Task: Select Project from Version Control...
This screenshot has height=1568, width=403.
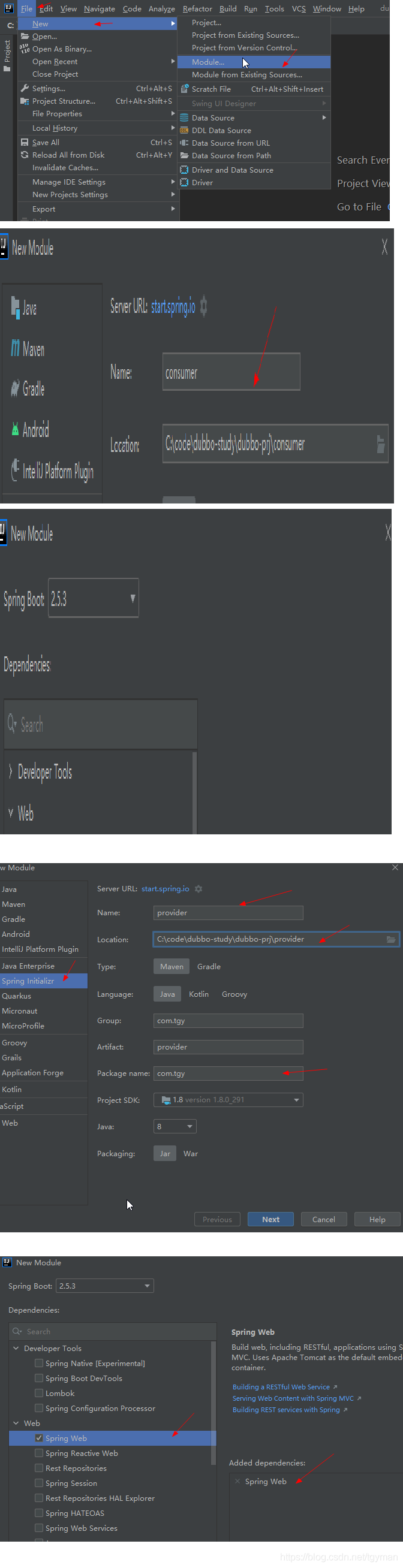Action: pos(254,47)
